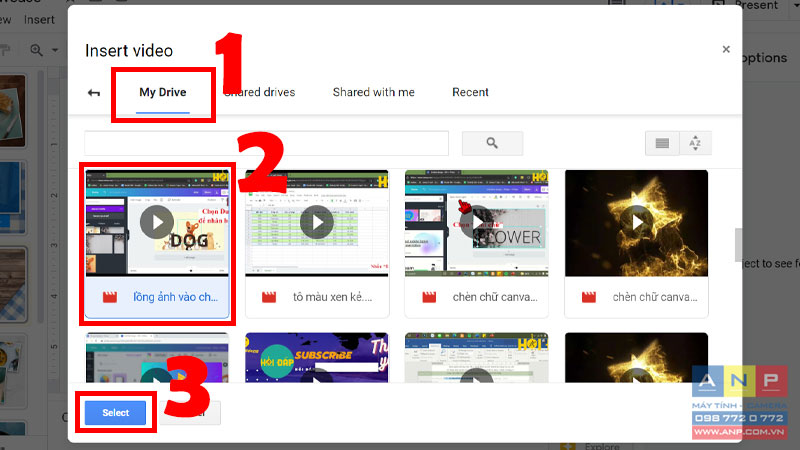
Task: Click video file icon beside third 'chèn chữ canva'
Action: pyautogui.click(x=429, y=297)
